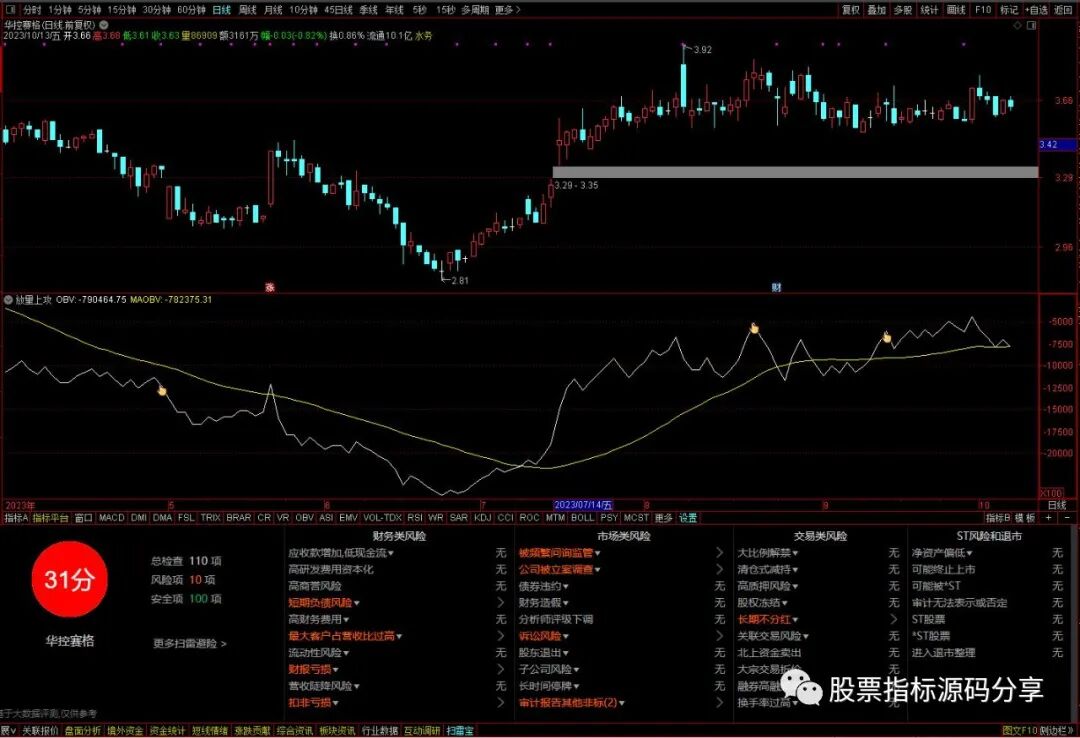Screen dimensions: 1080x738
Task: Click 指标B tab
Action: (x=998, y=517)
